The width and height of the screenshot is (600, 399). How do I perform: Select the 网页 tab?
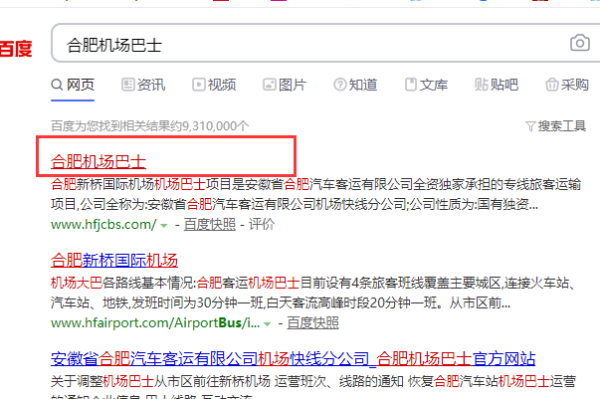click(73, 85)
